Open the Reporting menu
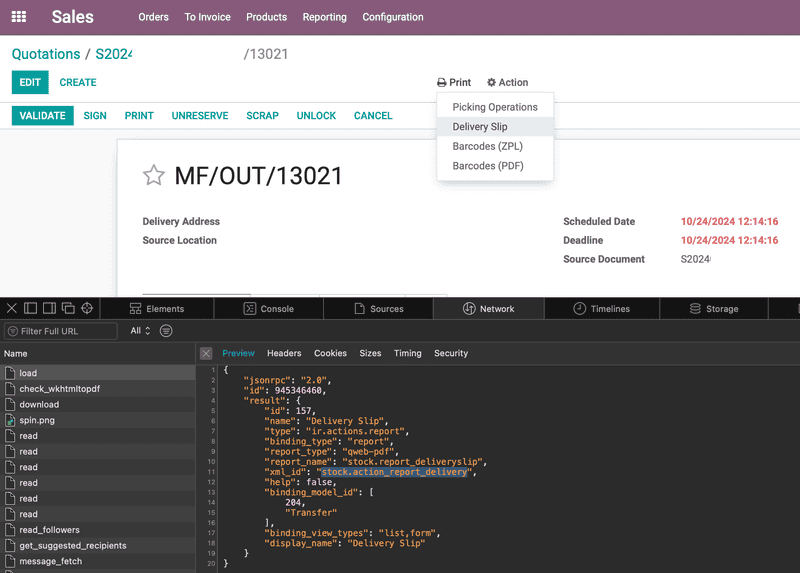Image resolution: width=800 pixels, height=573 pixels. pos(324,17)
